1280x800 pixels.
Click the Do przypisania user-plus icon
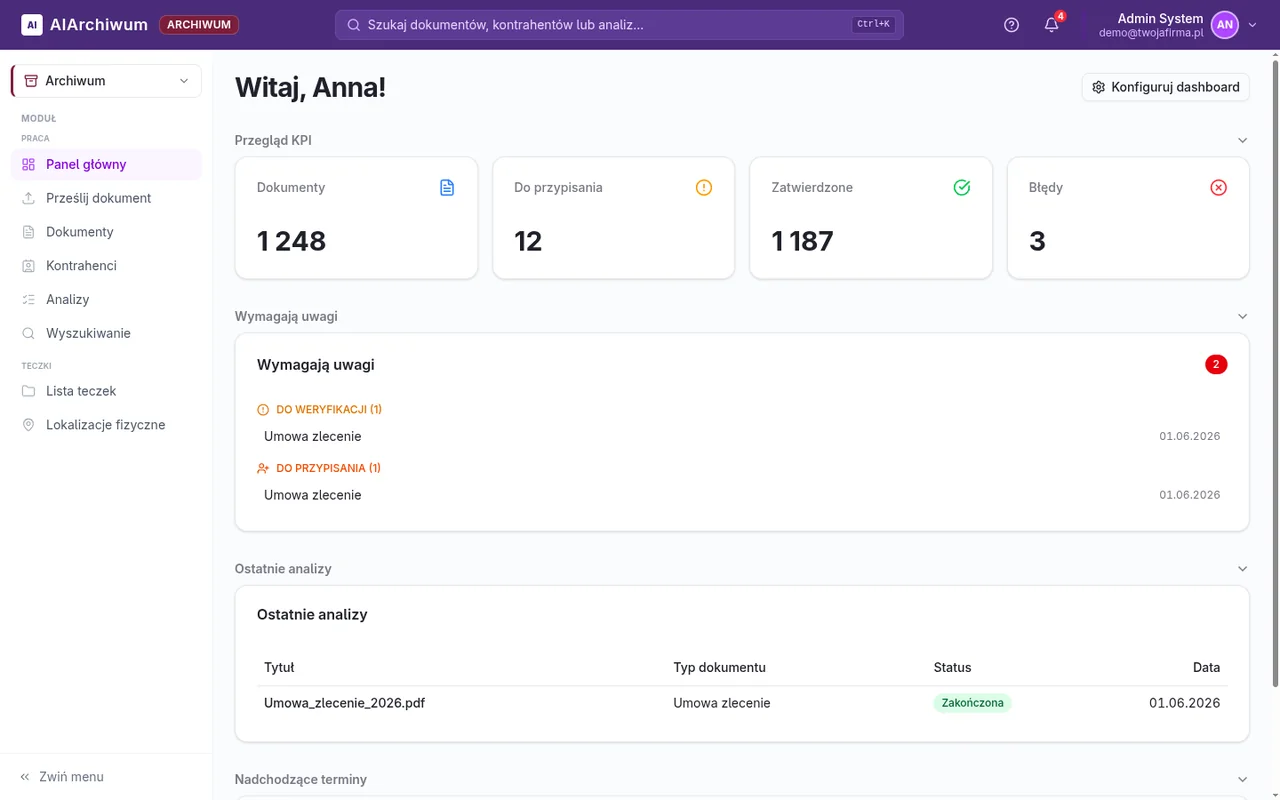pyautogui.click(x=263, y=468)
